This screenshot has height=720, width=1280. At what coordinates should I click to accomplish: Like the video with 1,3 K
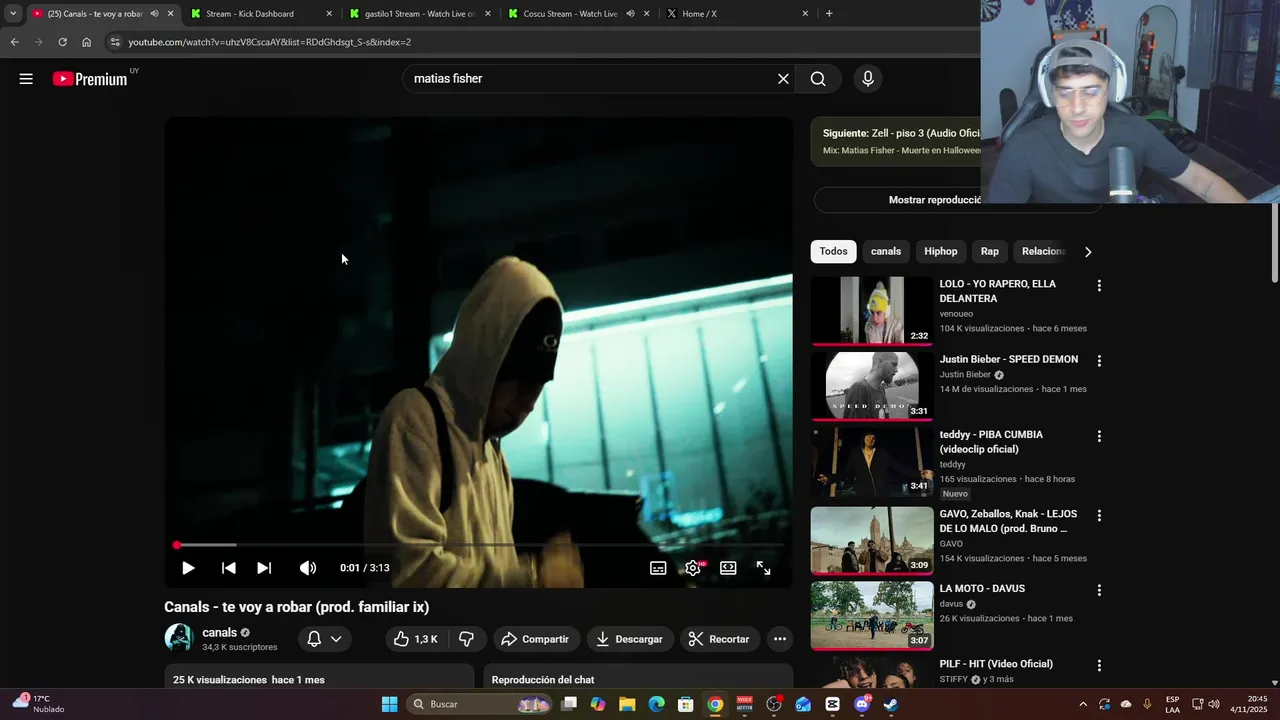[x=416, y=639]
